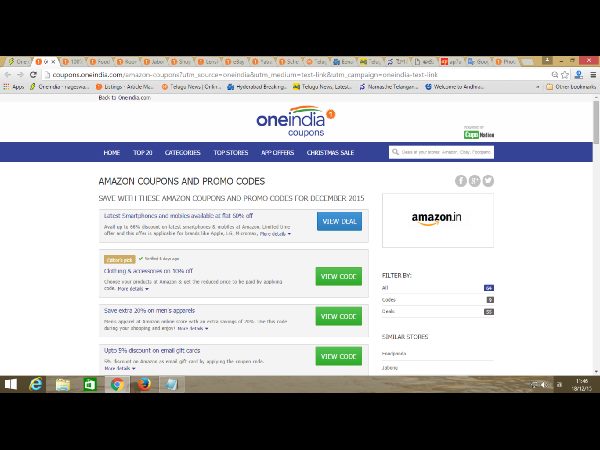Click the Google Plus share icon
The image size is (600, 450).
(475, 181)
